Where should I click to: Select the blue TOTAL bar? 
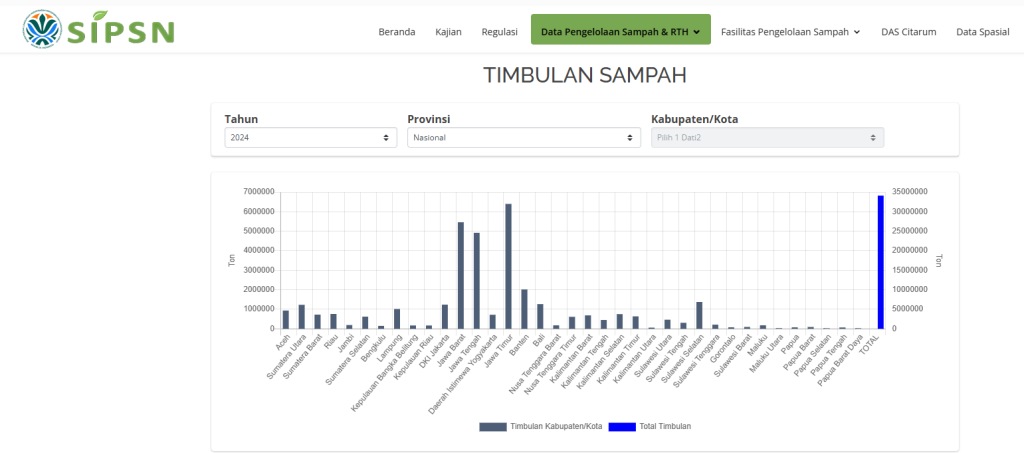pyautogui.click(x=880, y=262)
